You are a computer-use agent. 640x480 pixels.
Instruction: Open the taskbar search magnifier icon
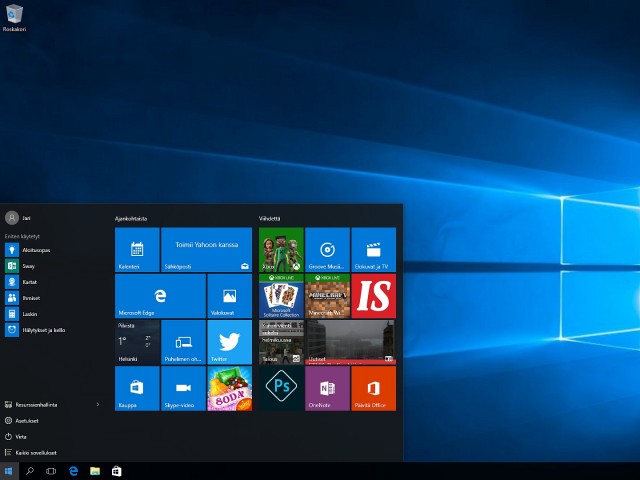(x=30, y=470)
